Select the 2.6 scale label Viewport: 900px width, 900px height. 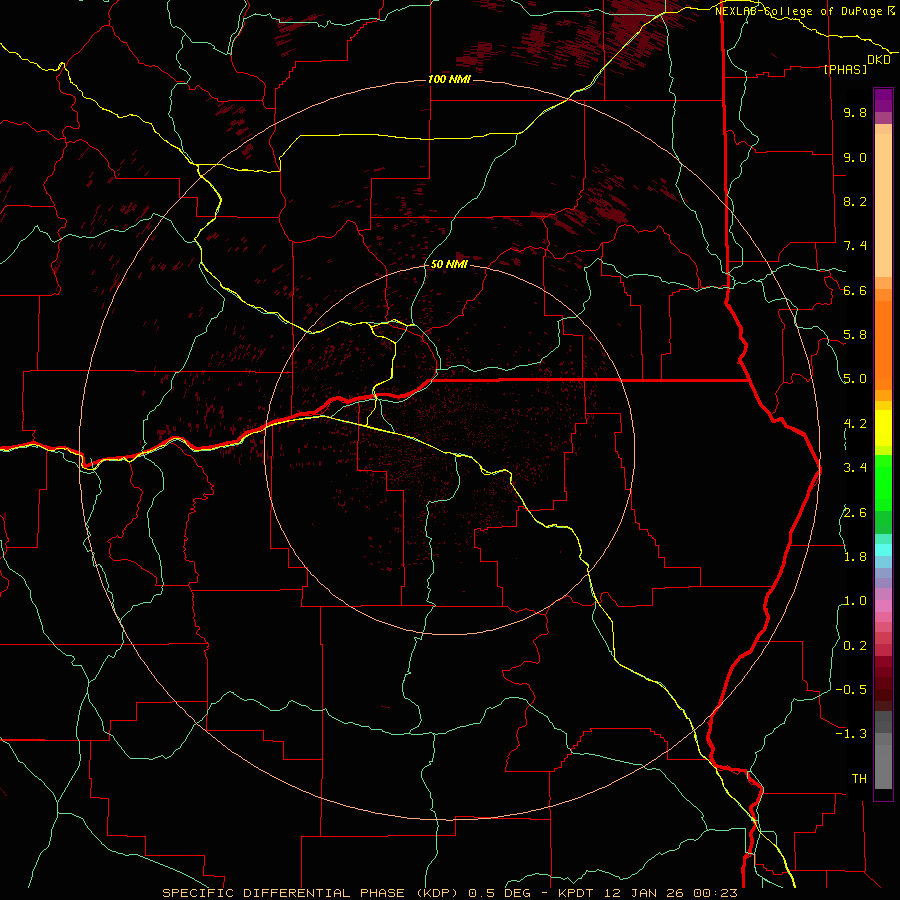855,513
